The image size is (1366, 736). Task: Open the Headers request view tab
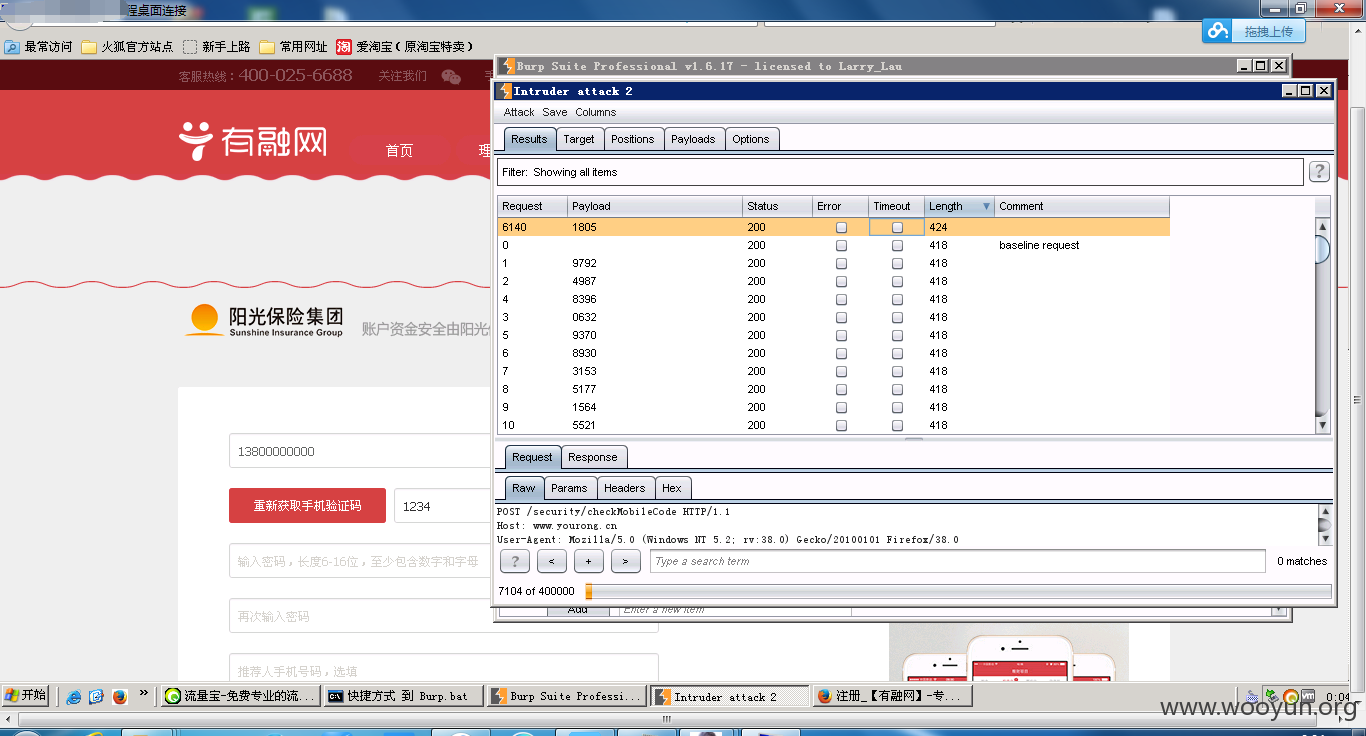(x=624, y=488)
